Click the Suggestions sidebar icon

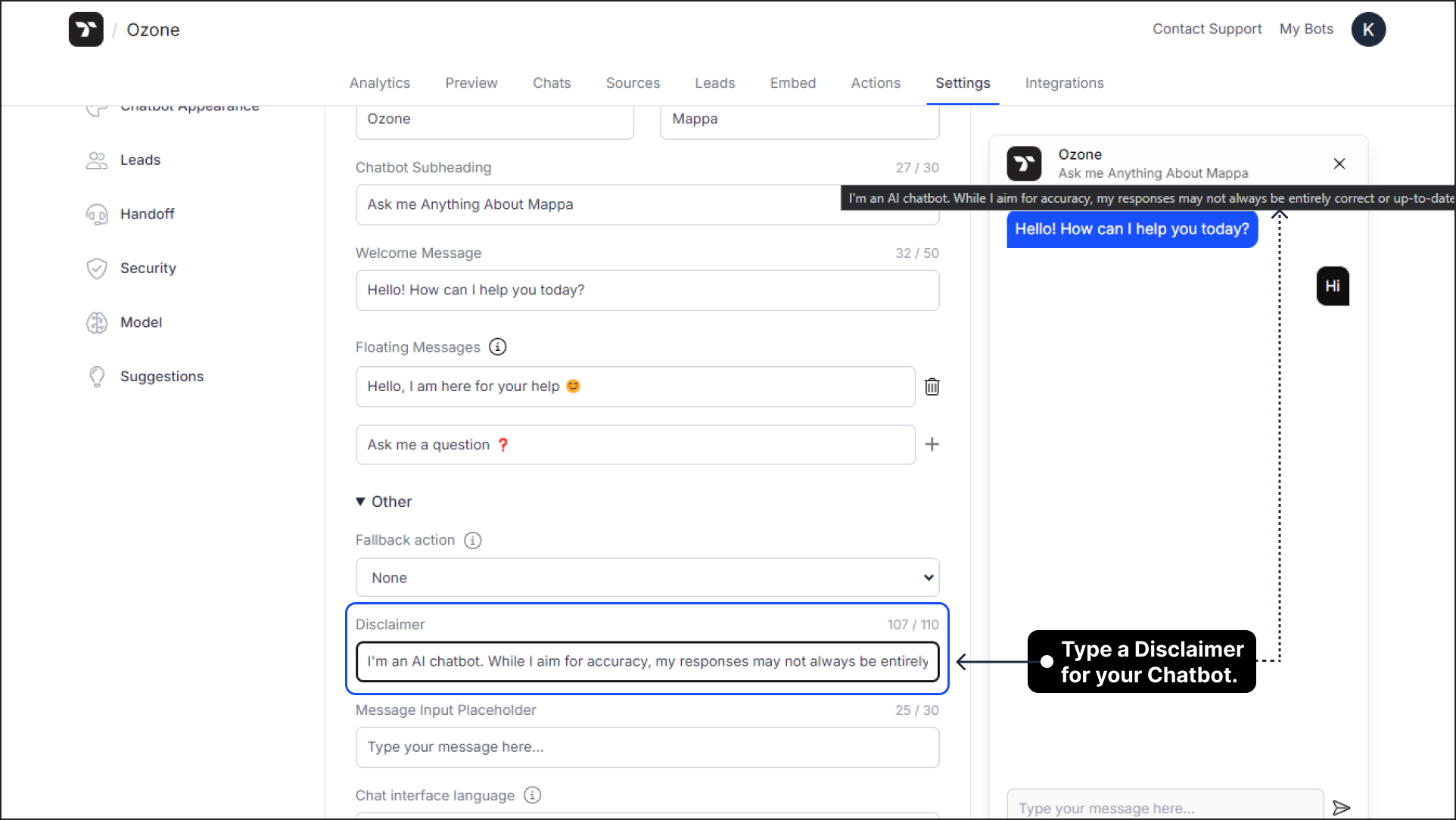coord(98,376)
